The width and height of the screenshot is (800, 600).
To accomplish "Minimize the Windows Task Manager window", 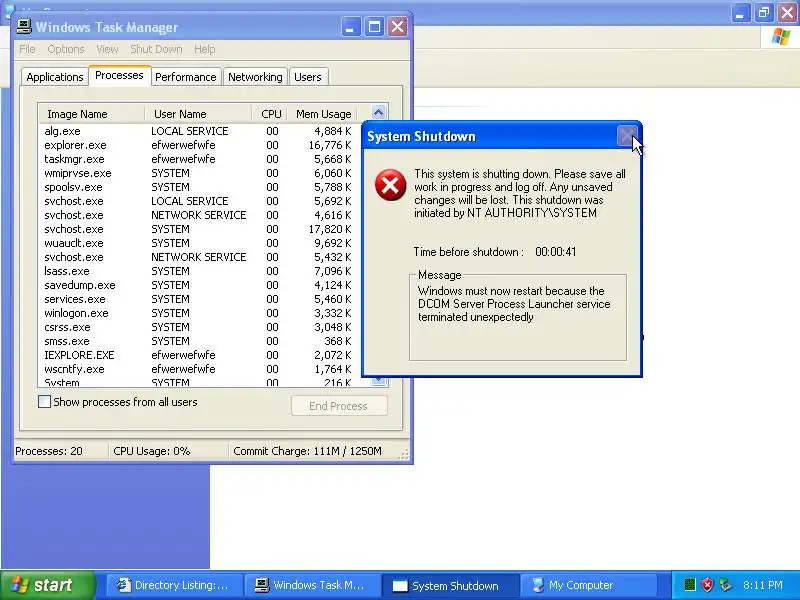I will click(351, 27).
